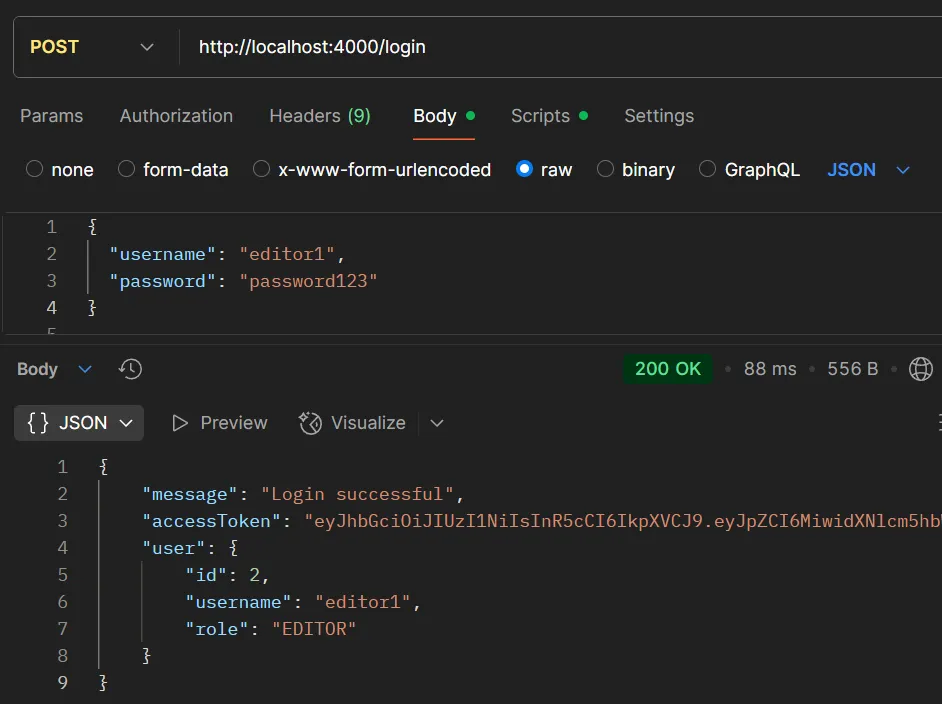Switch to the Headers (9) tab
This screenshot has width=942, height=704.
coord(320,116)
